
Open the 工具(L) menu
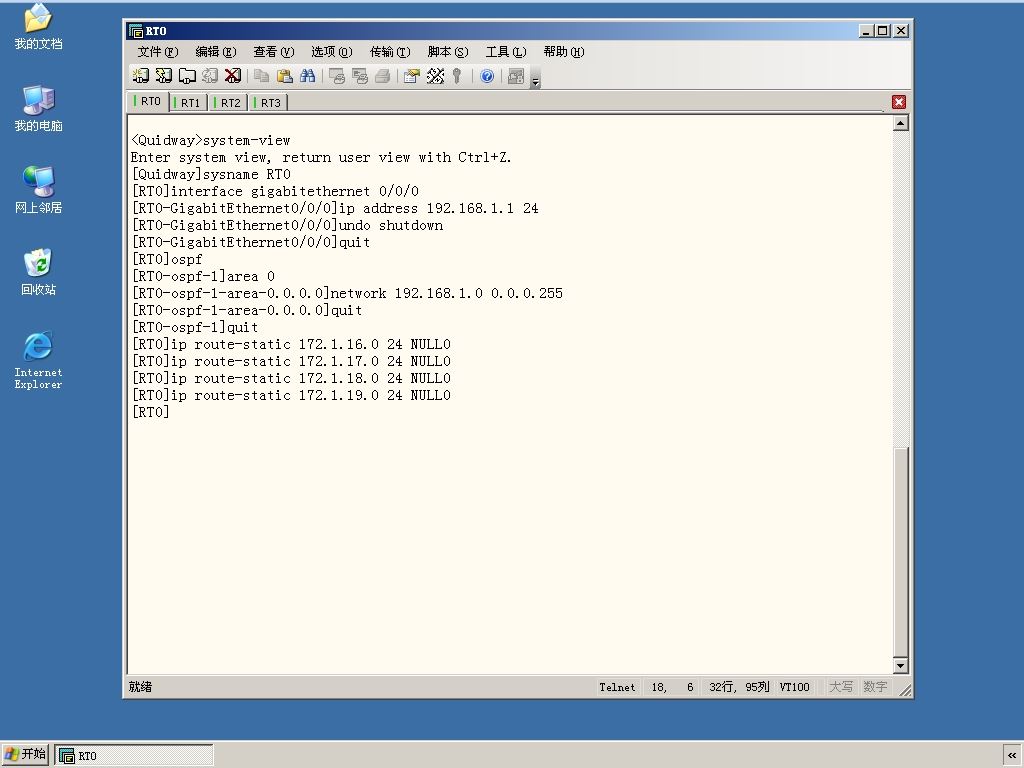[506, 52]
